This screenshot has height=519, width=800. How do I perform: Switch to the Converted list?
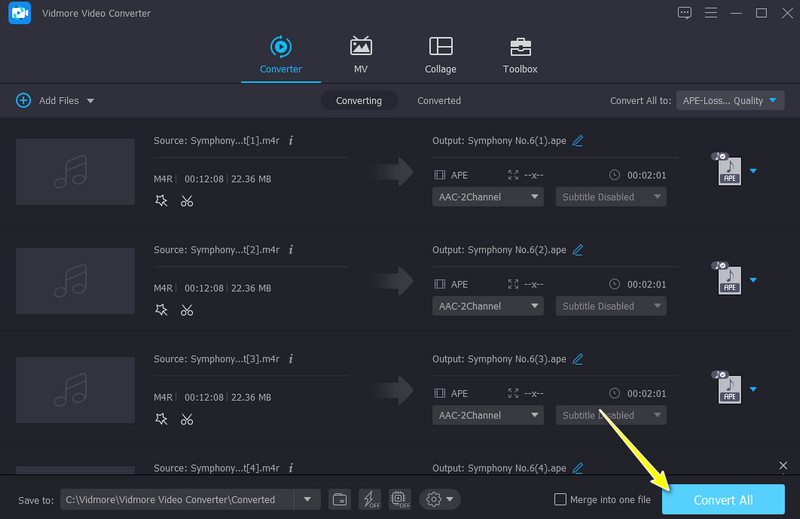click(x=439, y=101)
